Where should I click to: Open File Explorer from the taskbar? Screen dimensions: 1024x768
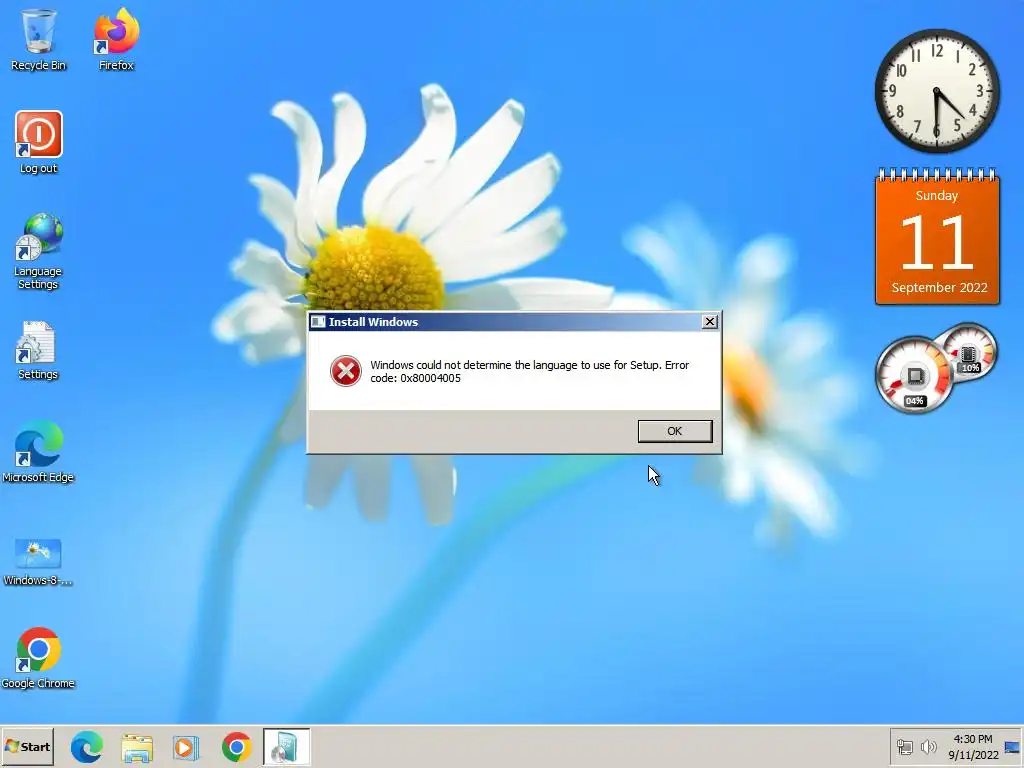pos(136,747)
